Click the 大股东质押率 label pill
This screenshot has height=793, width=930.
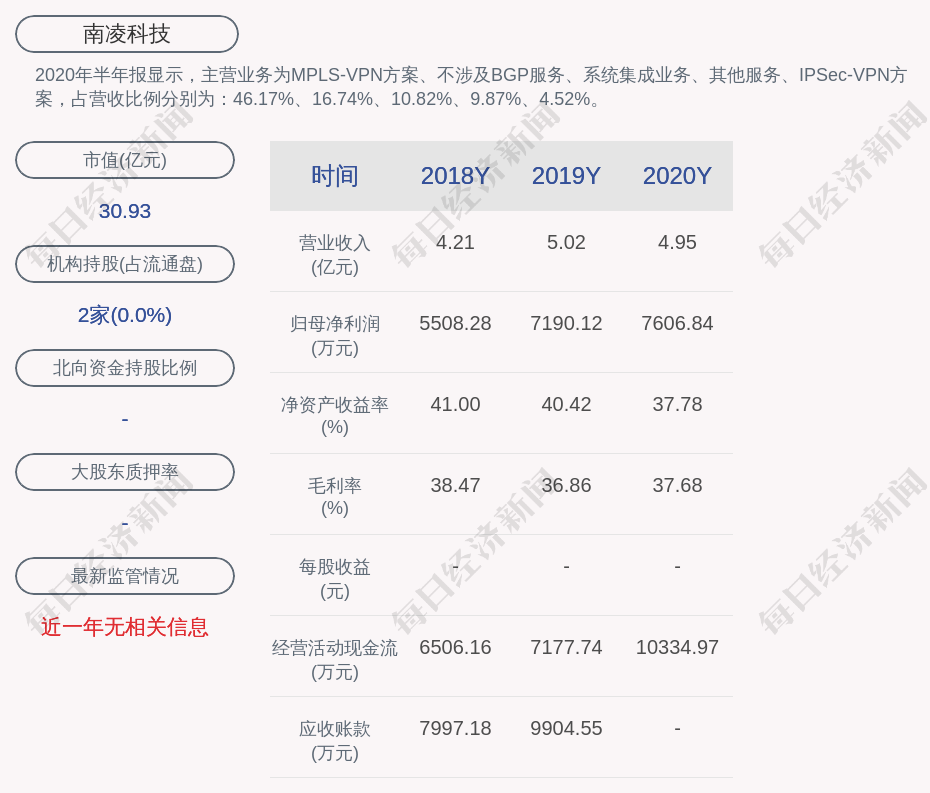pos(125,472)
